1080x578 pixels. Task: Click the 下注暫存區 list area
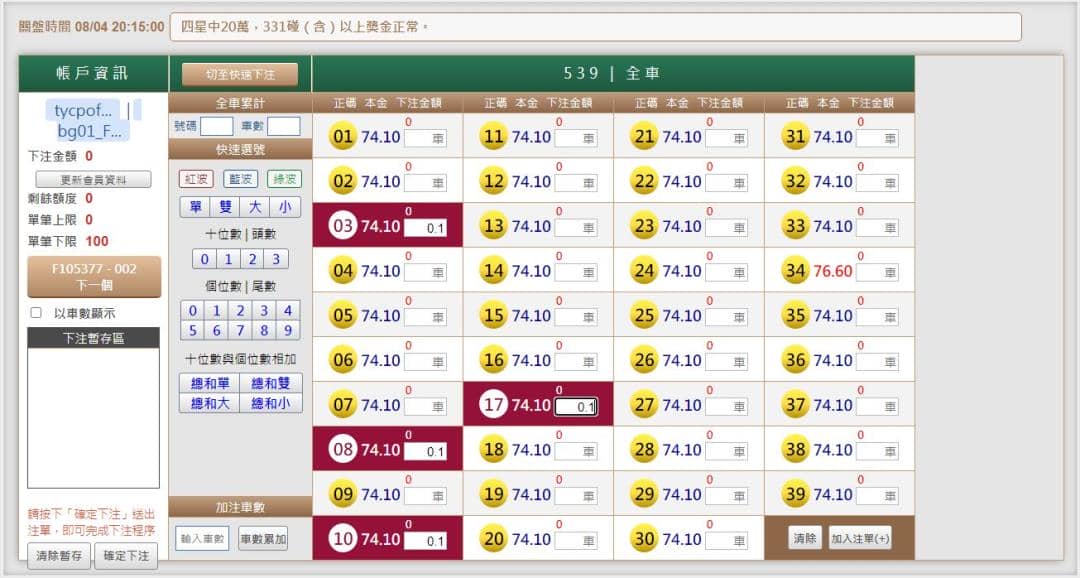pos(94,417)
